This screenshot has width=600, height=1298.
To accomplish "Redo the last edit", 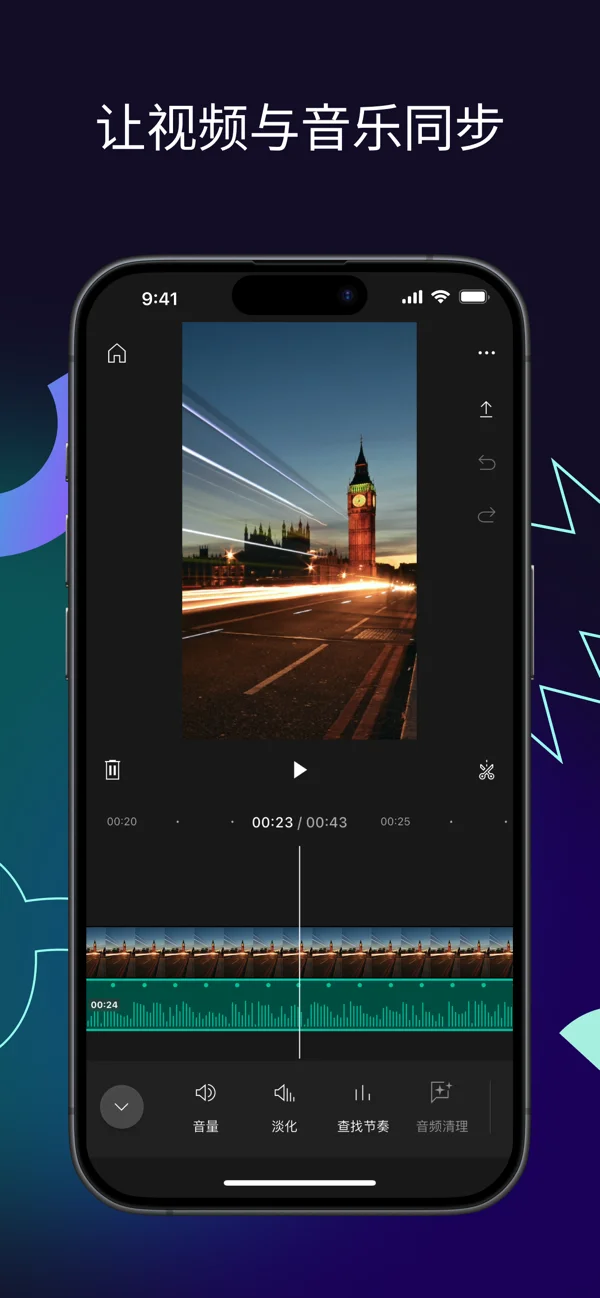I will [486, 515].
